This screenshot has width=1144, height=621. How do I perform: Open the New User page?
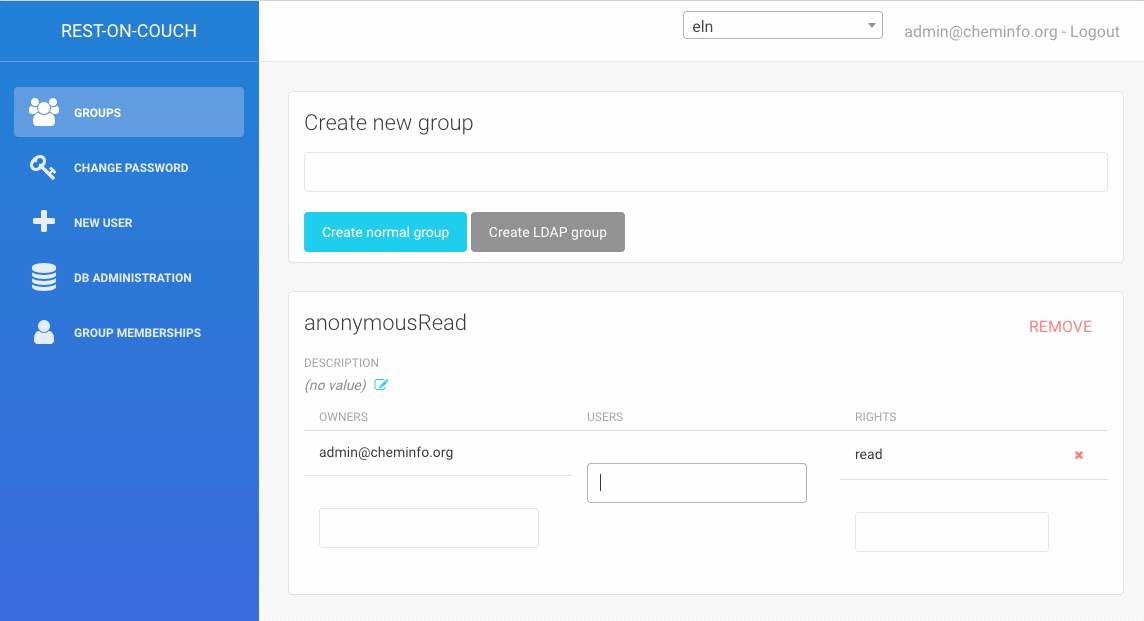point(129,223)
